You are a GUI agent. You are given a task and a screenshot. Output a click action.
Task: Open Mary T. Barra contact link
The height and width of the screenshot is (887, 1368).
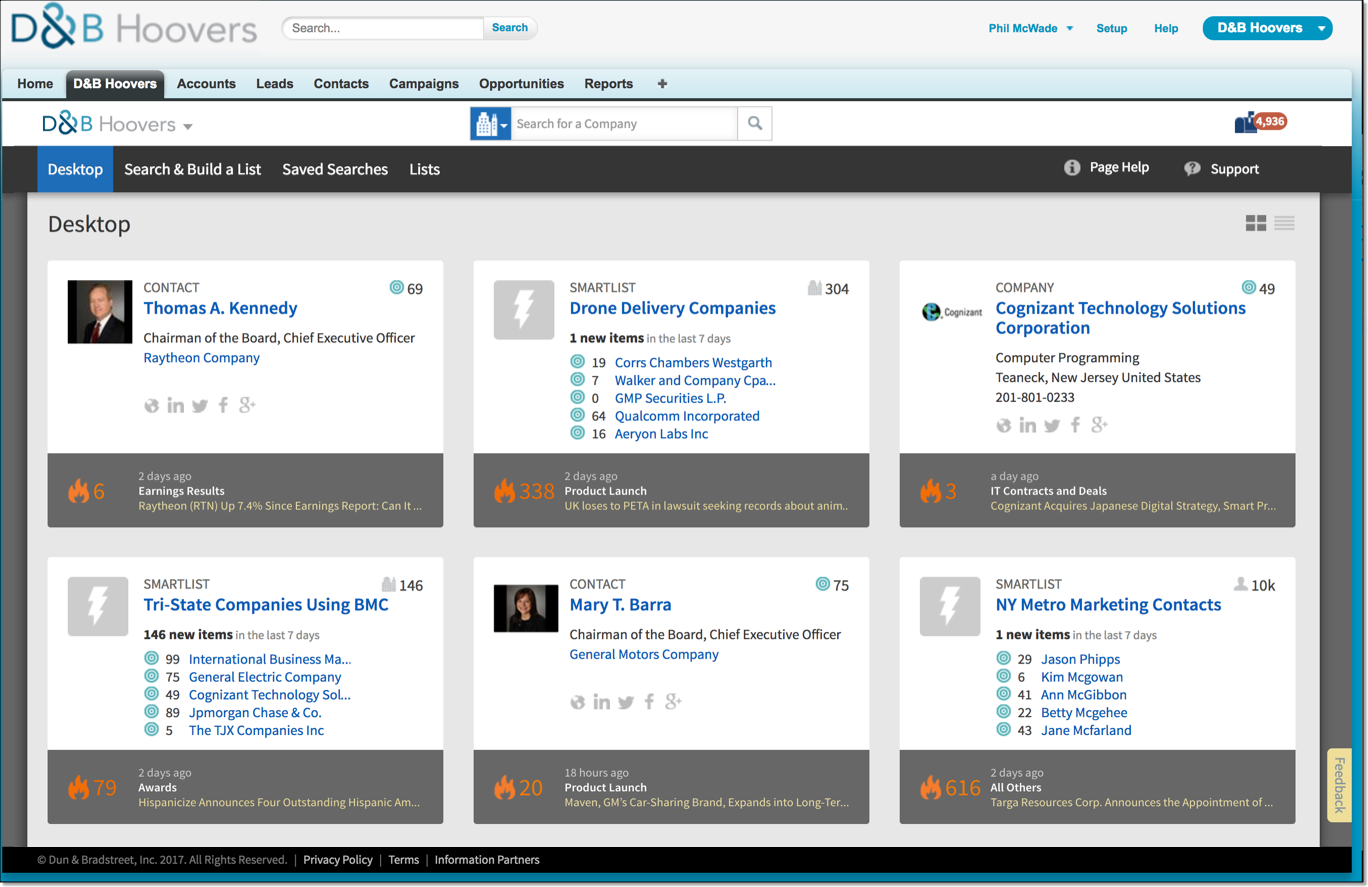point(620,605)
